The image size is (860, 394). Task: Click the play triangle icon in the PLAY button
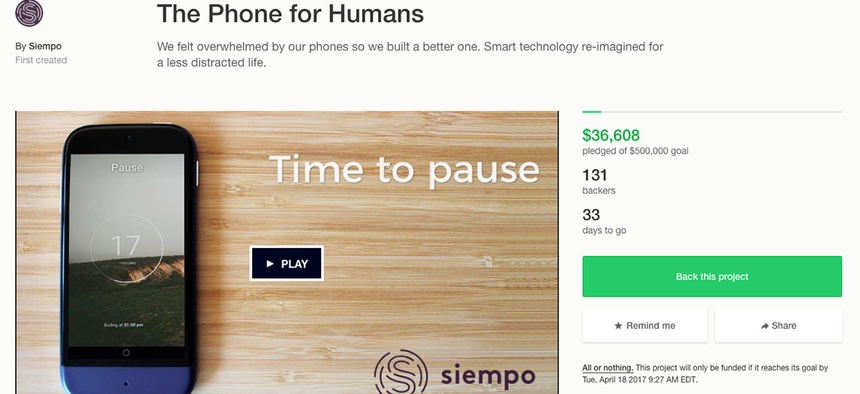270,263
